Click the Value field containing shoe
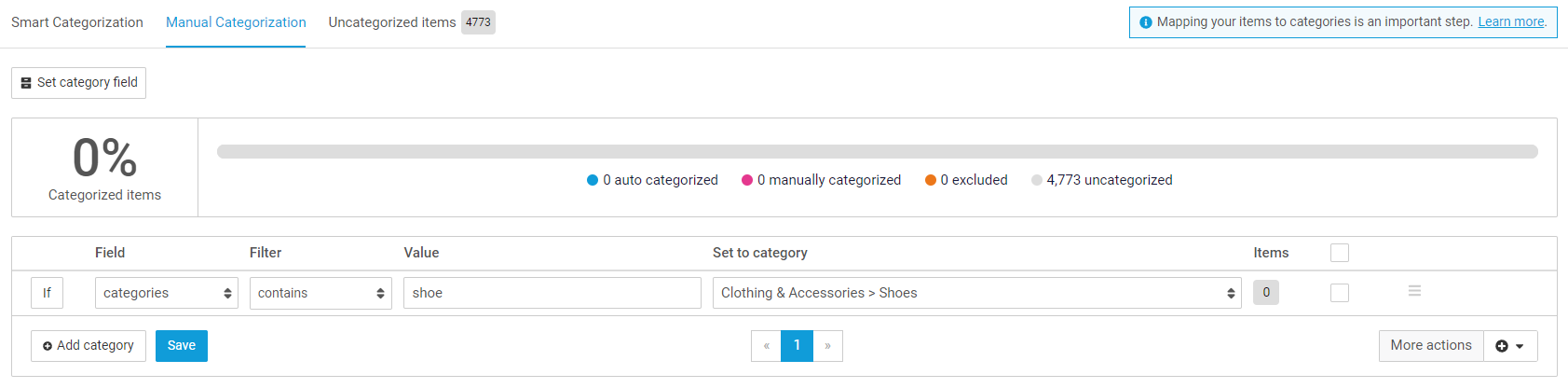 click(552, 293)
